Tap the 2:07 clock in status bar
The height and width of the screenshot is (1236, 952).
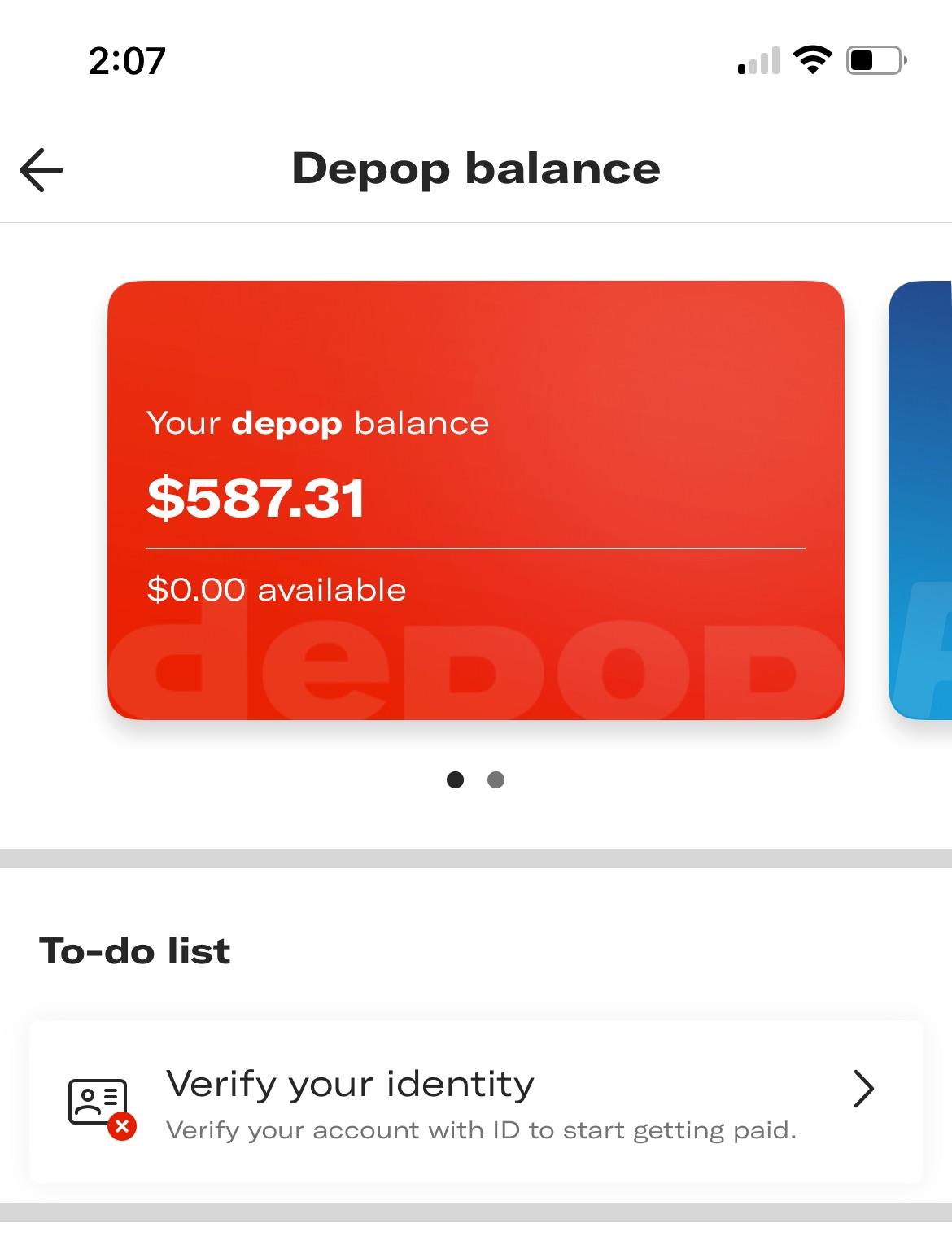point(127,61)
